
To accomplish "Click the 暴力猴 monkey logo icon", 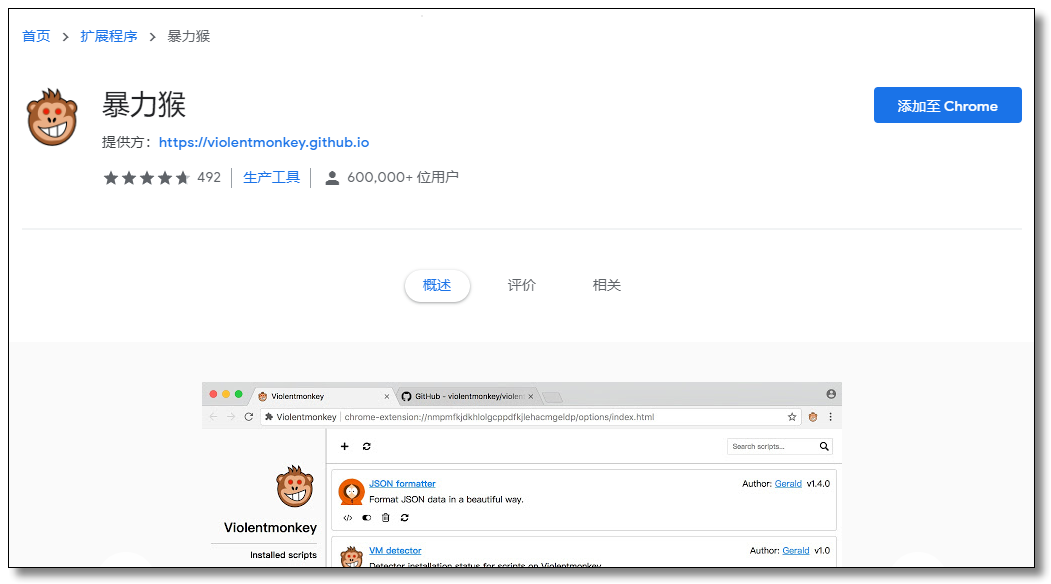I will click(x=52, y=117).
